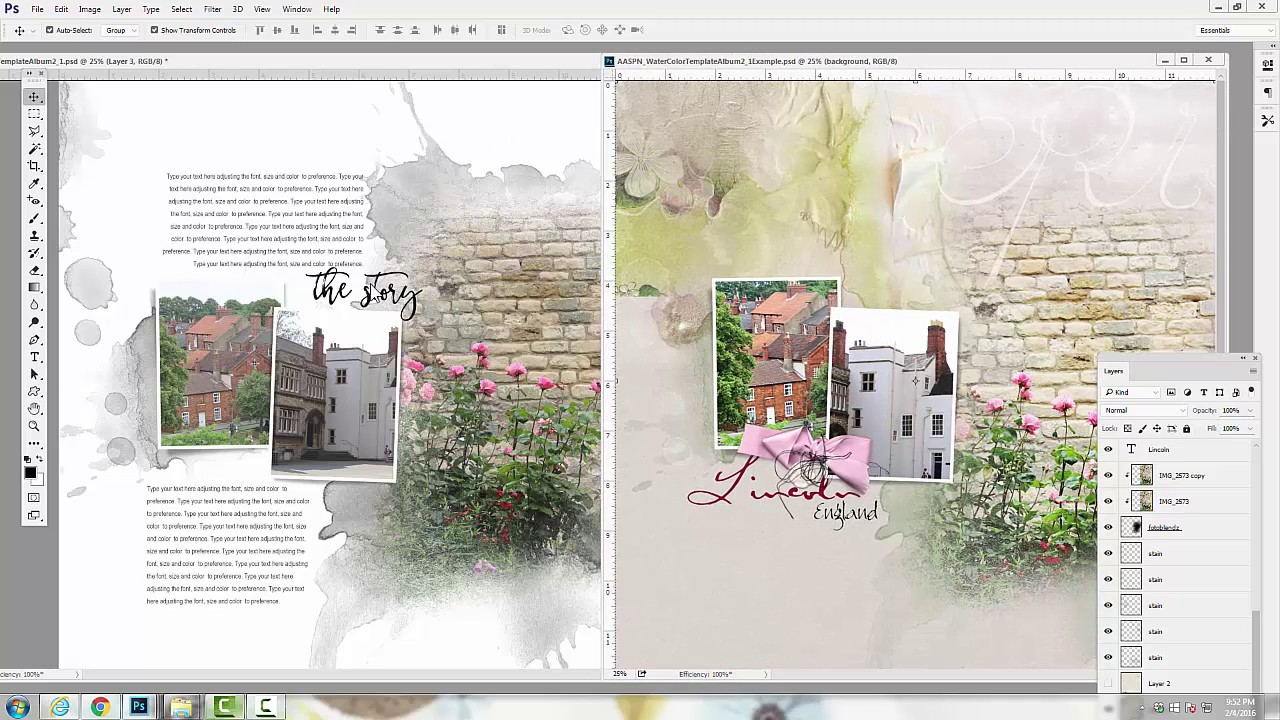Select the Move tool
Image resolution: width=1280 pixels, height=720 pixels.
coord(34,97)
